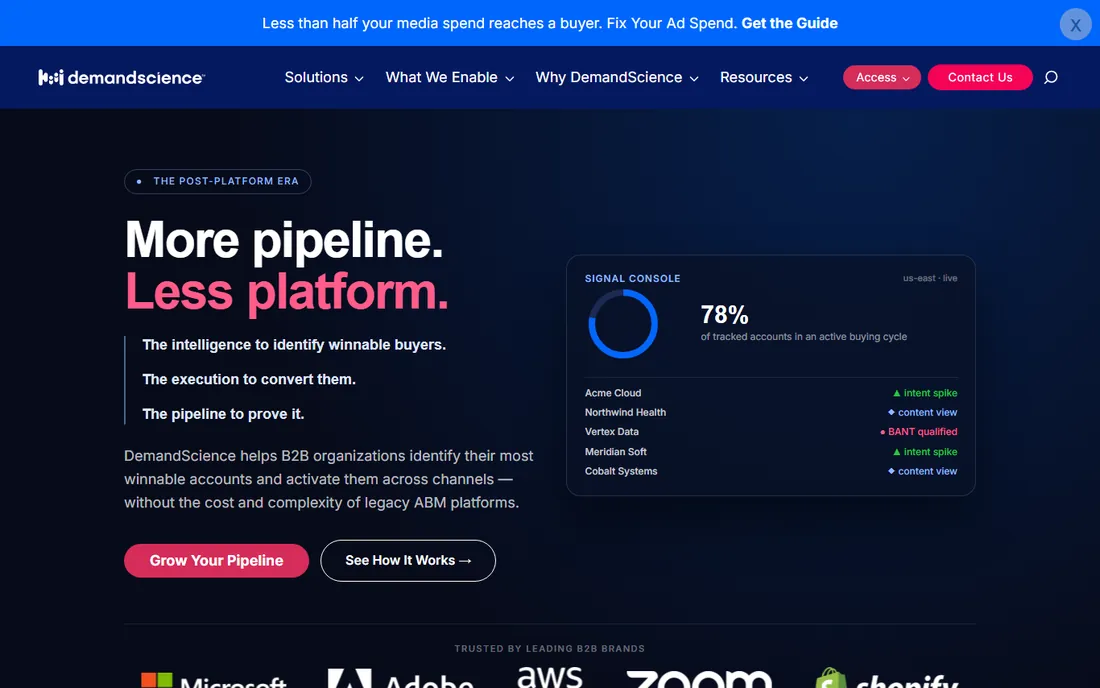Click the 78% statistic value
1100x688 pixels.
724,315
